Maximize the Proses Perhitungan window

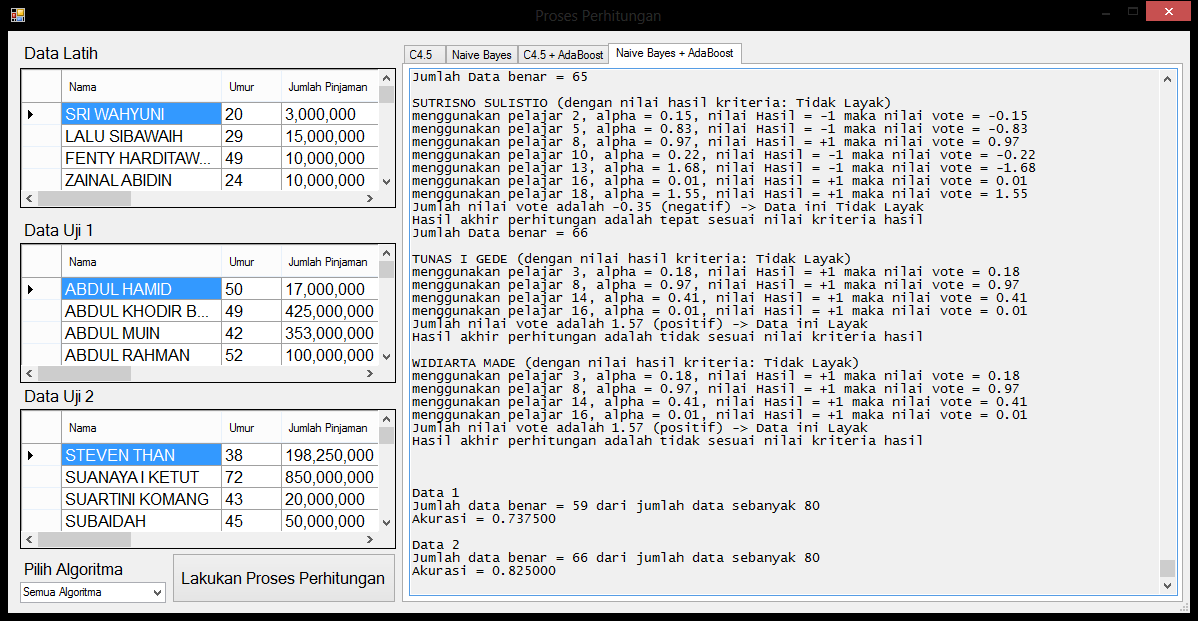click(1132, 12)
